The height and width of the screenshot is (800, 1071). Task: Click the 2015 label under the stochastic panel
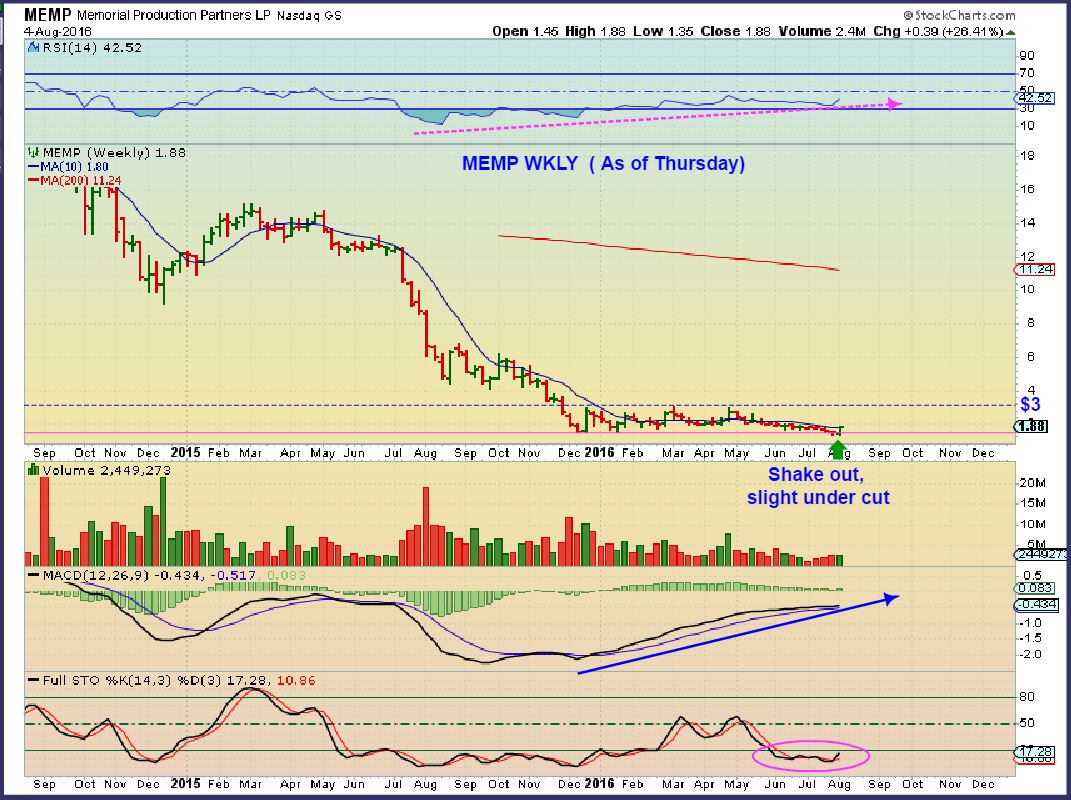pyautogui.click(x=185, y=783)
